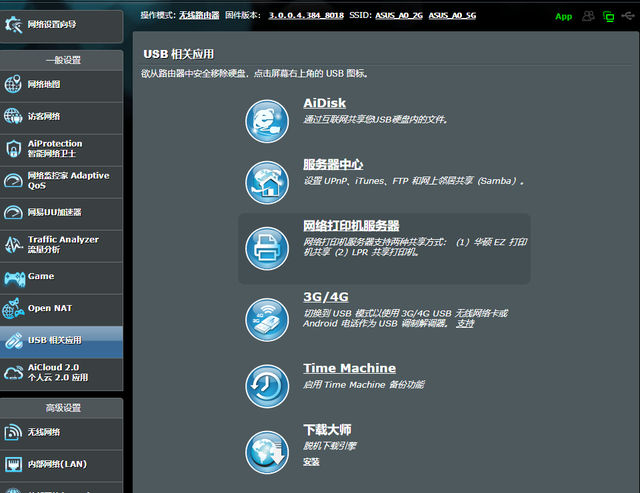This screenshot has width=640, height=493.
Task: Select 网易UU加速器 menu item
Action: (x=62, y=214)
